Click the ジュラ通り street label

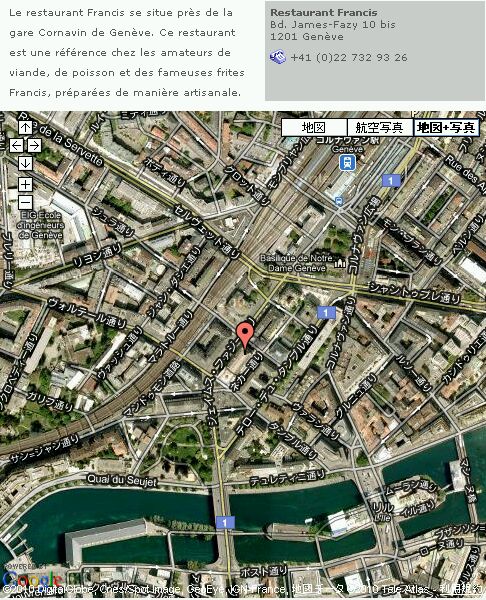113,221
